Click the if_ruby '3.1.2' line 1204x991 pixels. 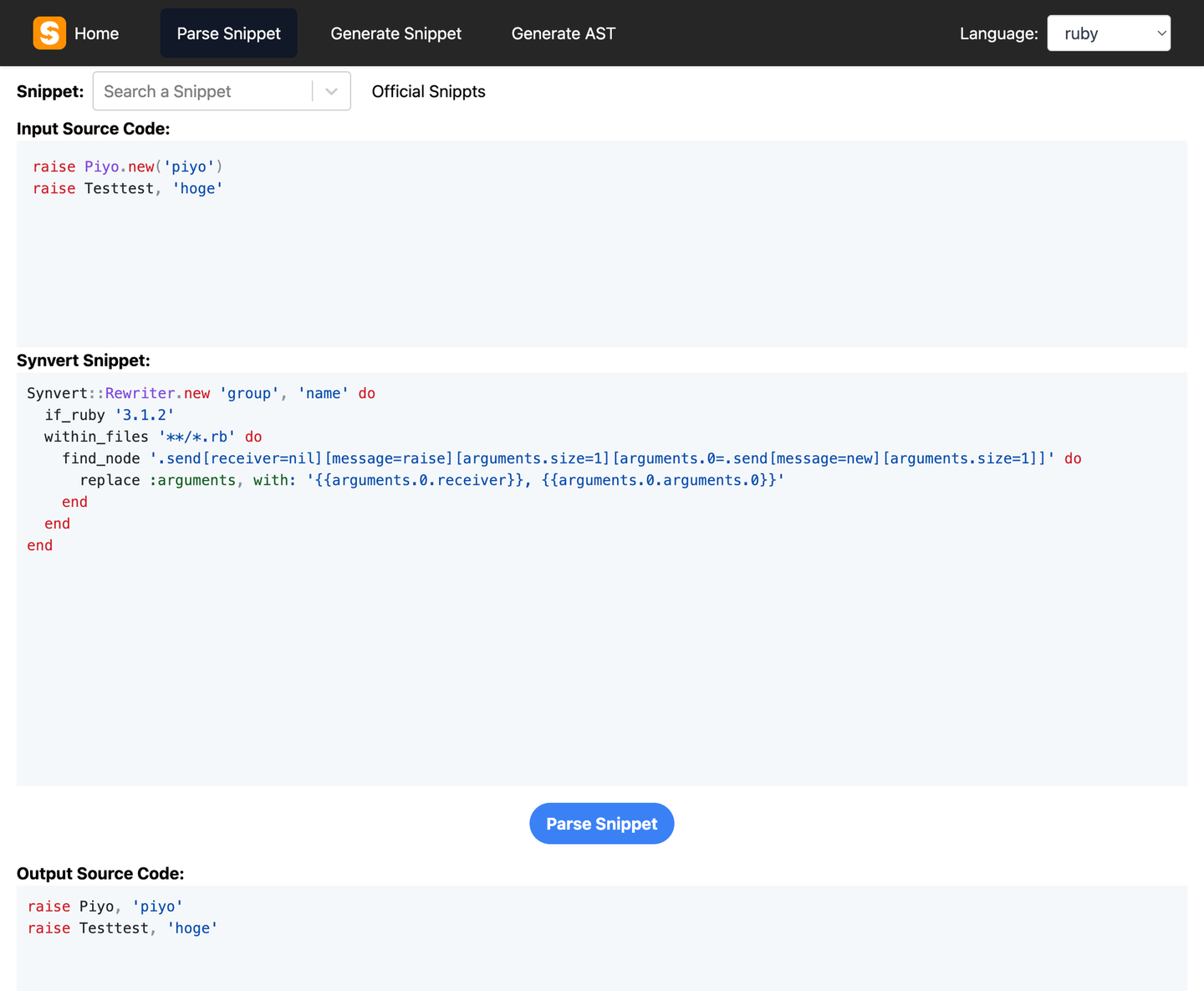point(109,415)
